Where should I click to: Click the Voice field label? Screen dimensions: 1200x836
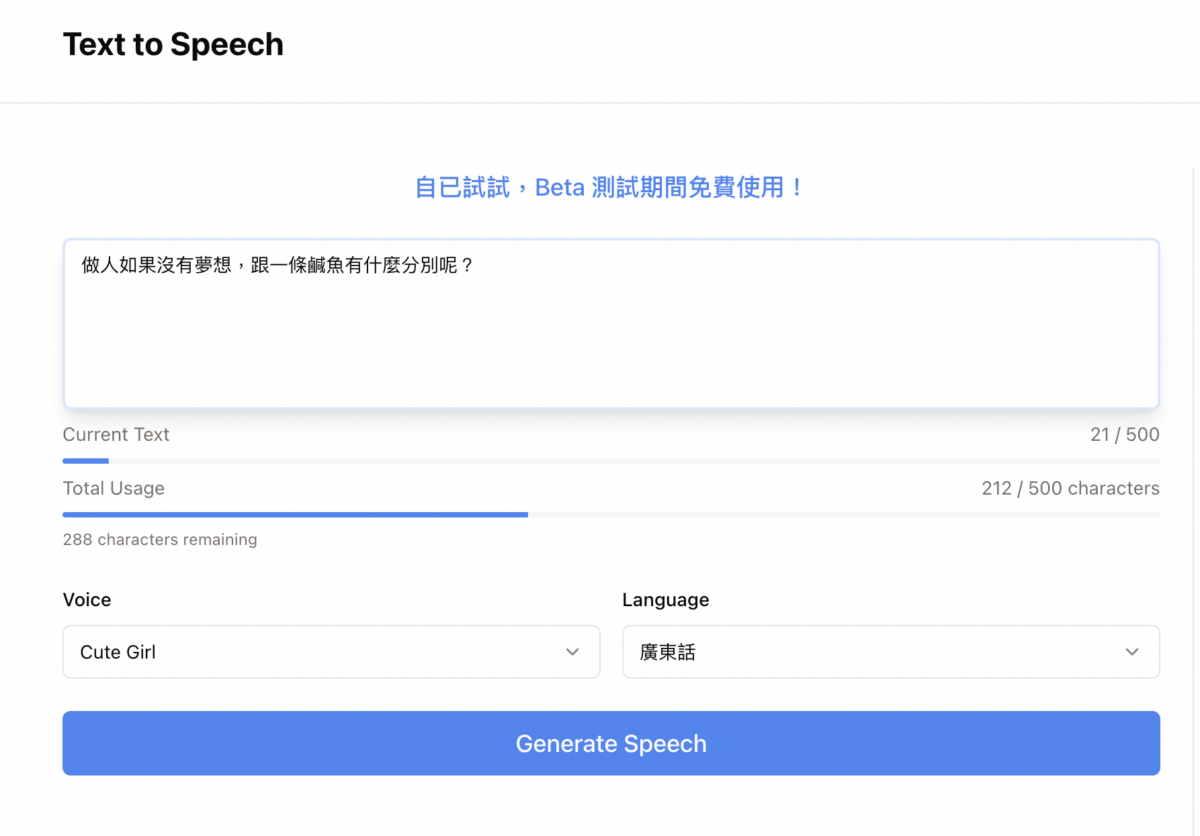point(87,600)
